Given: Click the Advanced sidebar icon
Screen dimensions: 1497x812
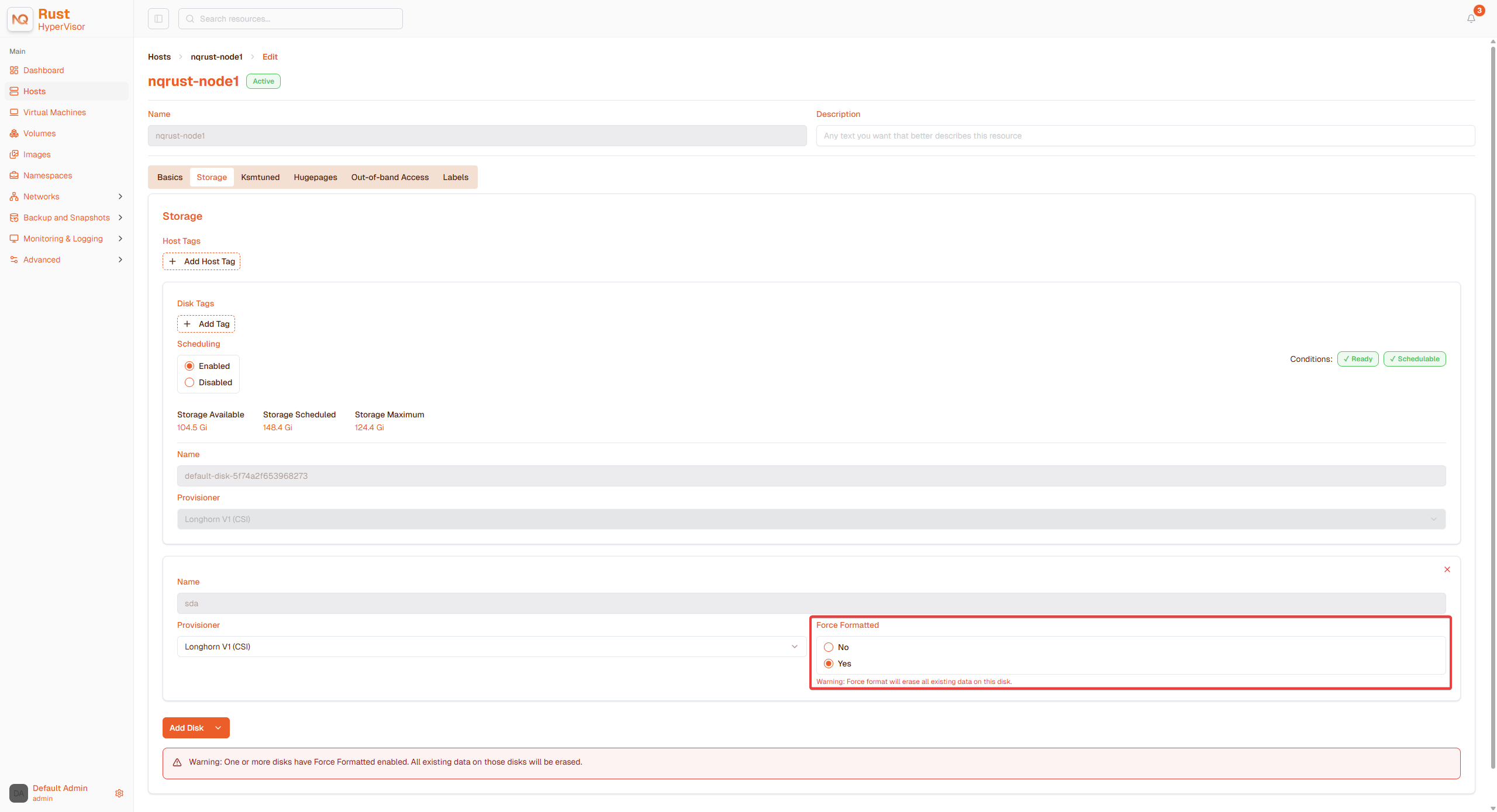Looking at the screenshot, I should point(14,260).
